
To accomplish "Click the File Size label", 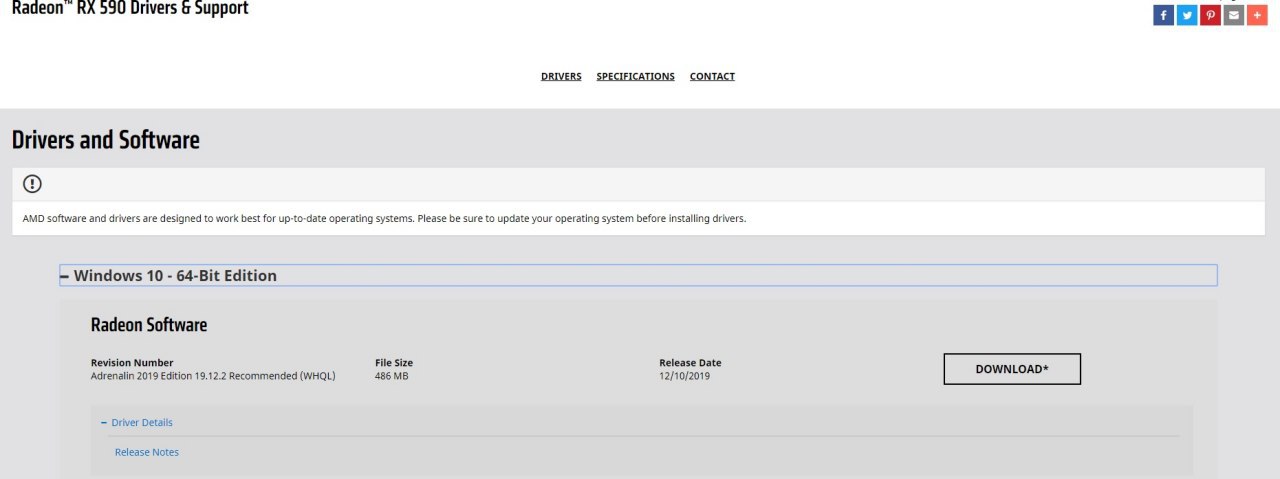I will point(394,363).
